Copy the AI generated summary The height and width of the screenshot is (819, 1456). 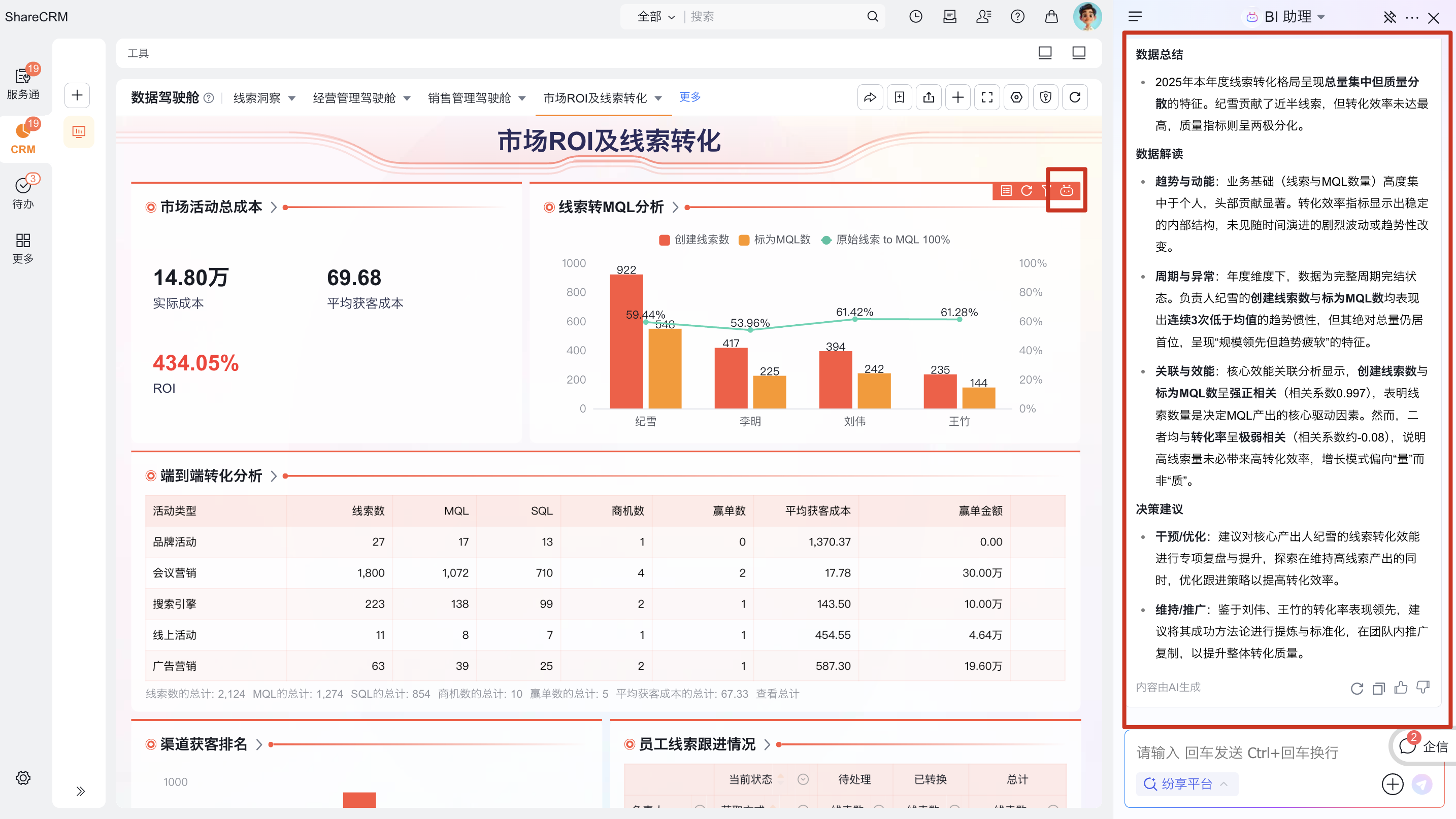click(1378, 688)
